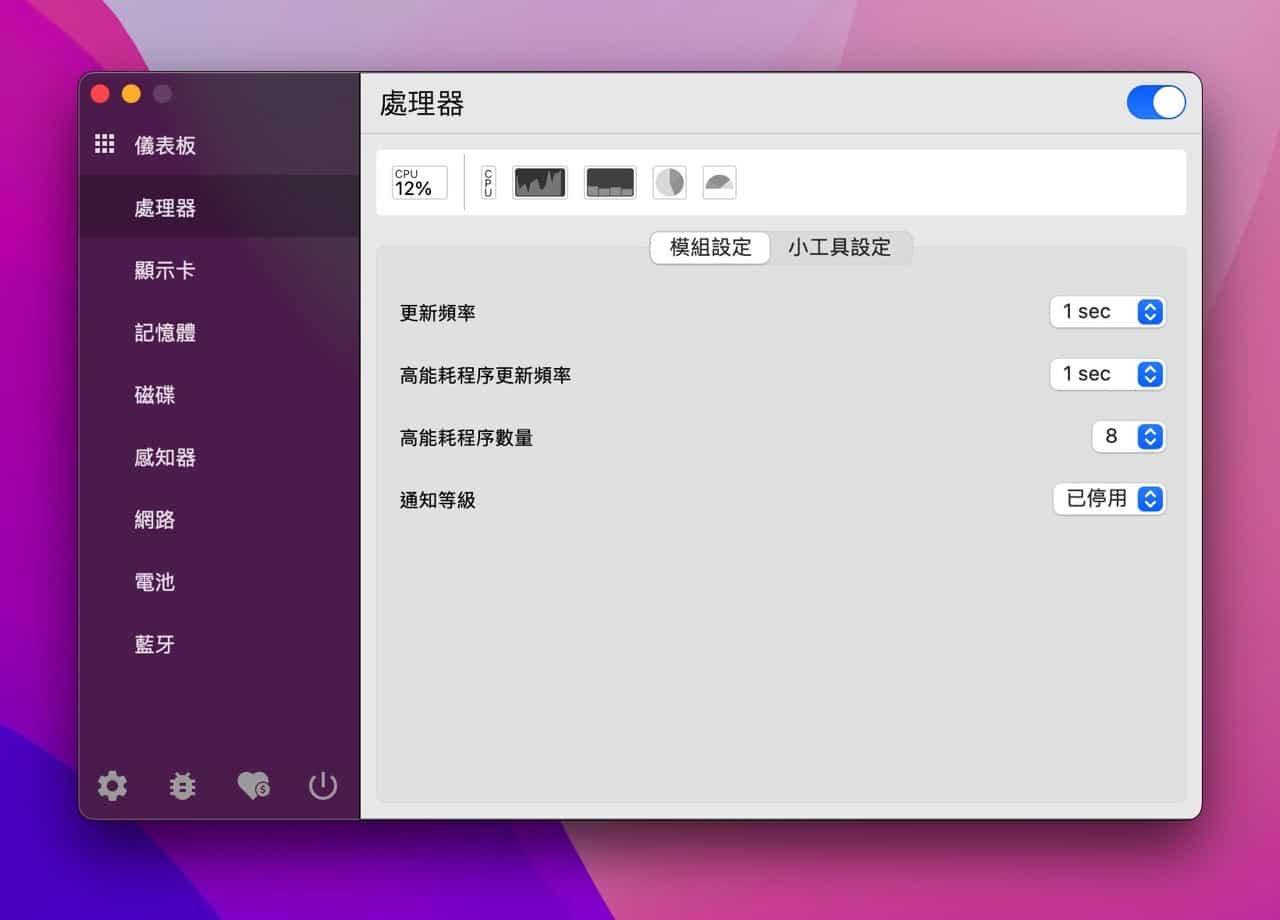Screen dimensions: 1280x920
Task: Switch to the 模組設定 tab
Action: coord(710,248)
